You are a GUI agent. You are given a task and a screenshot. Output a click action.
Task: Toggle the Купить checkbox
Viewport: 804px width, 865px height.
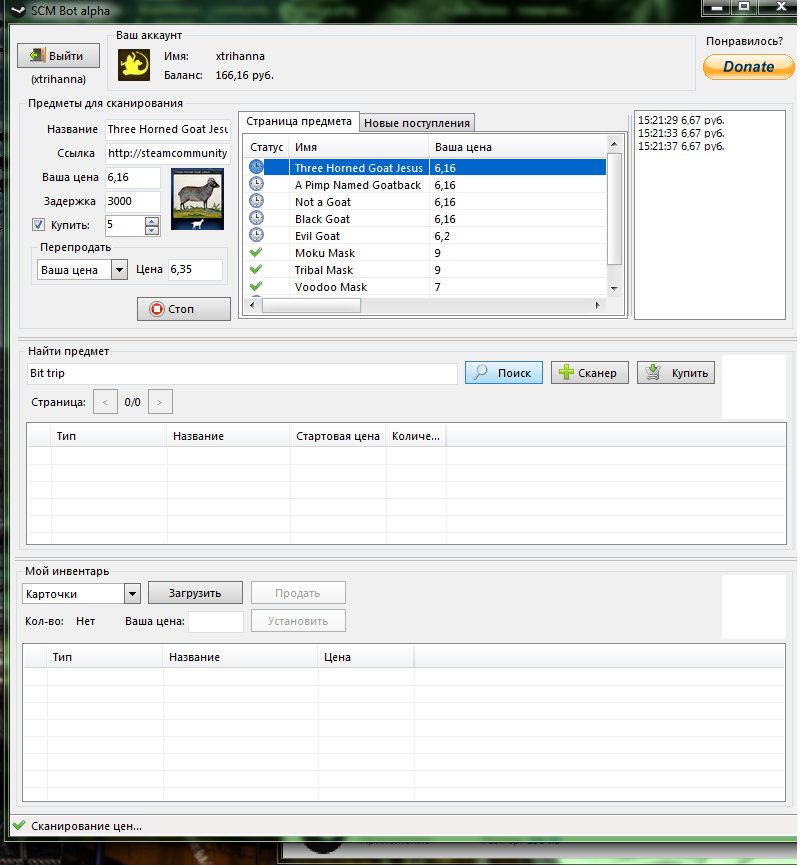(x=38, y=225)
